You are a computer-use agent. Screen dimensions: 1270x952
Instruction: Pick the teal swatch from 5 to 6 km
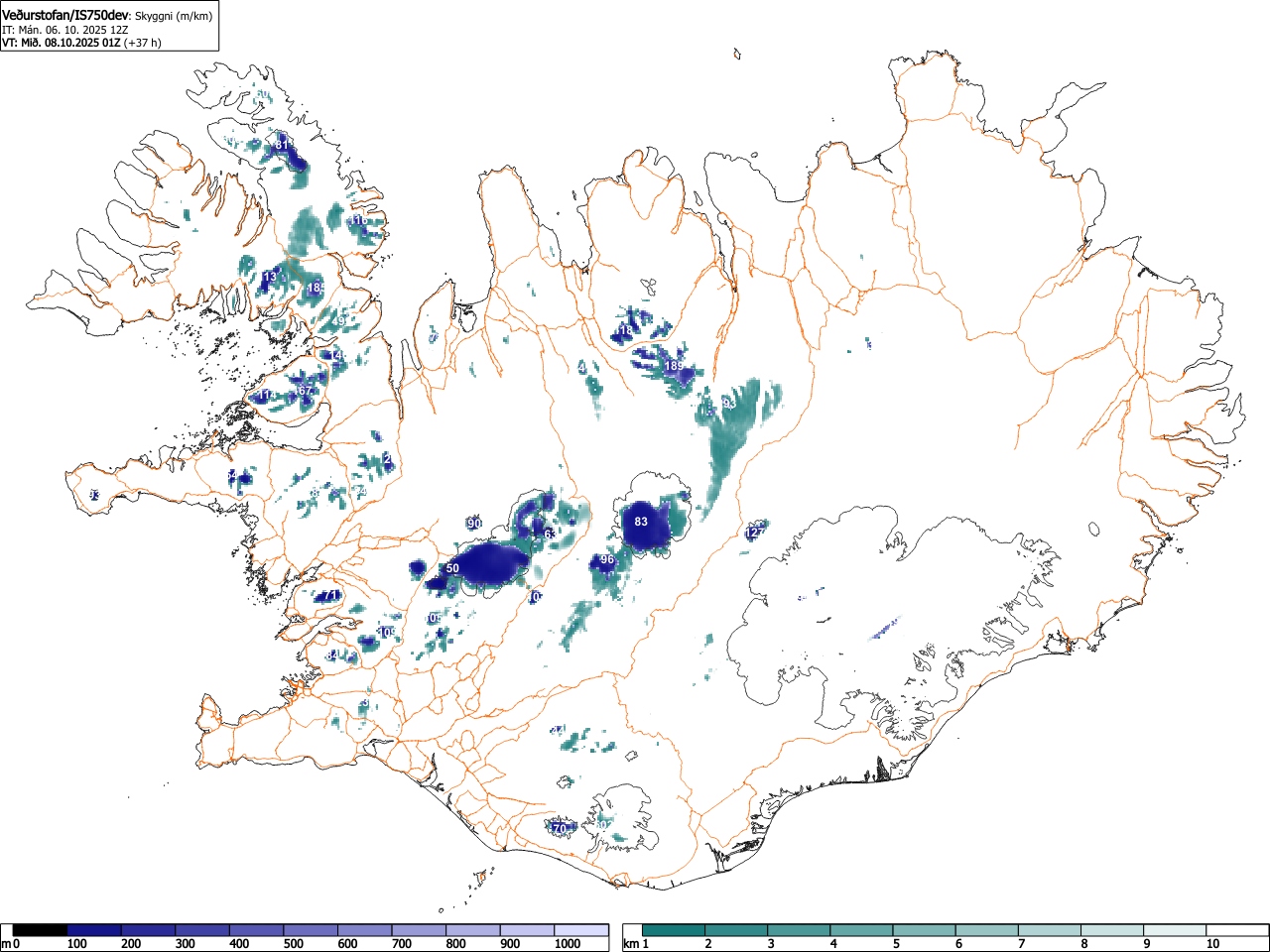pos(925,930)
